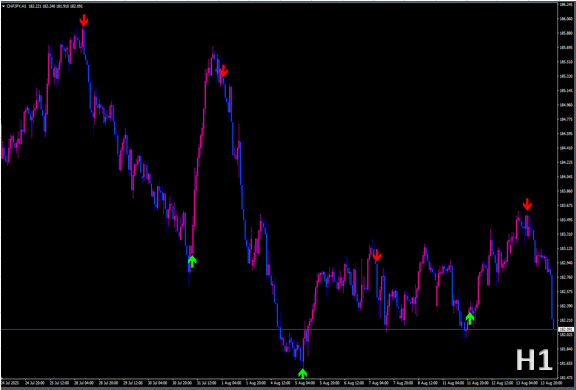Viewport: 576px width, 390px height.
Task: Click the large H1 timeframe label
Action: pos(534,360)
